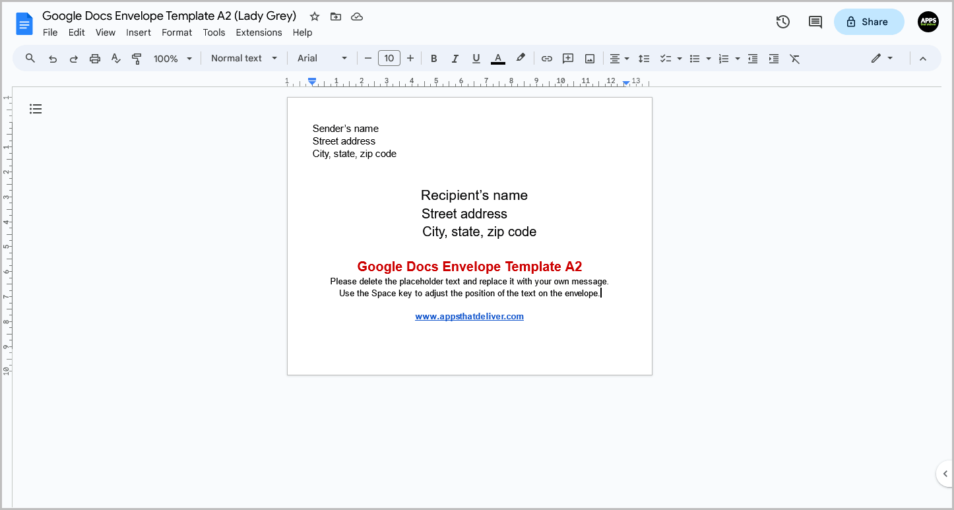Click the Google Docs home logo
954x510 pixels.
pyautogui.click(x=24, y=24)
